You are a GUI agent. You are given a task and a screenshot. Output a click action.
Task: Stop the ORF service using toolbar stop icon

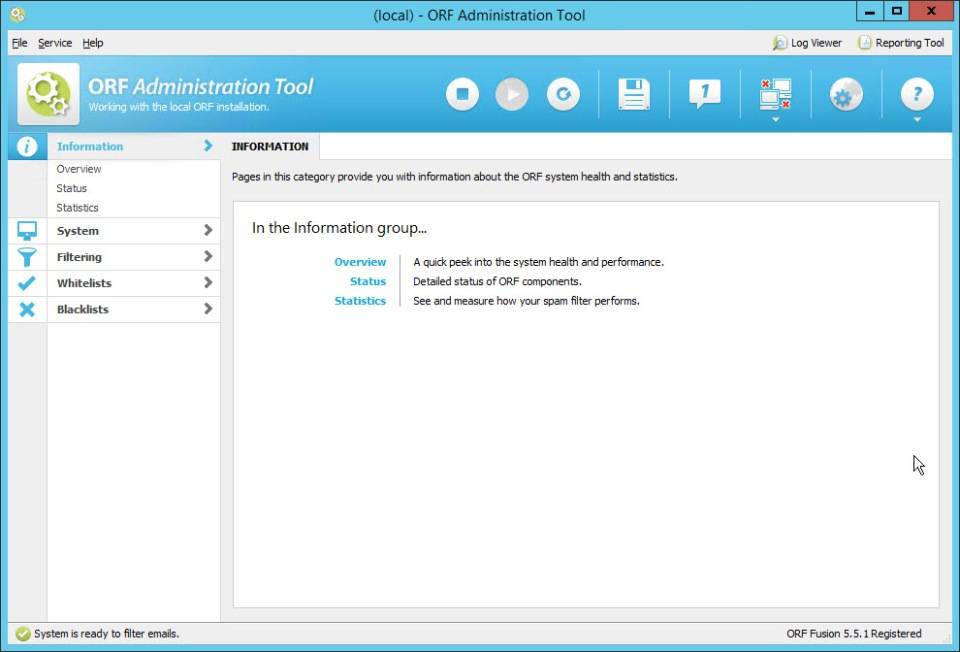tap(462, 94)
